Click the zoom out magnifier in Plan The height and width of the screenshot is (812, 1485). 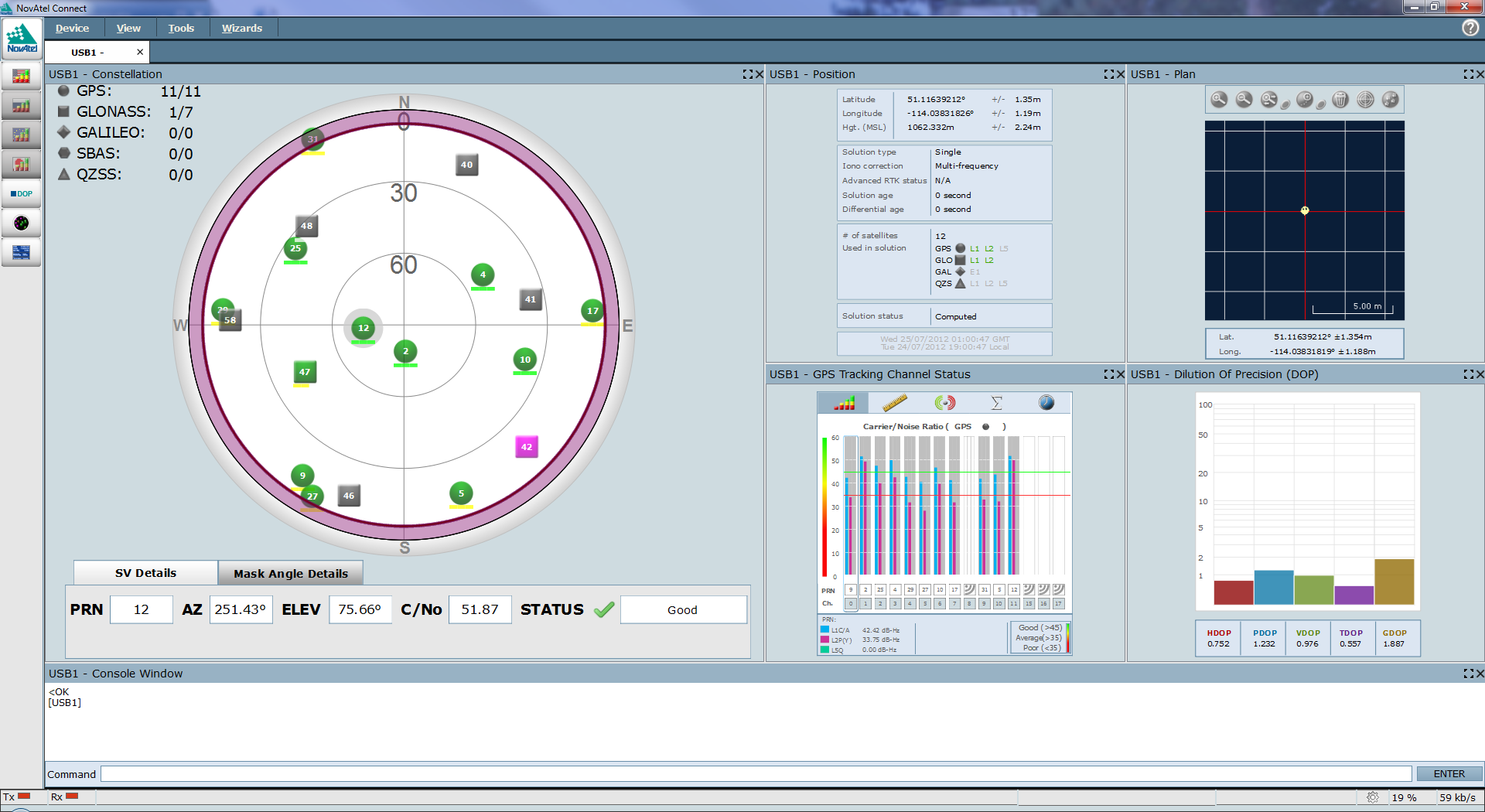coord(1244,100)
